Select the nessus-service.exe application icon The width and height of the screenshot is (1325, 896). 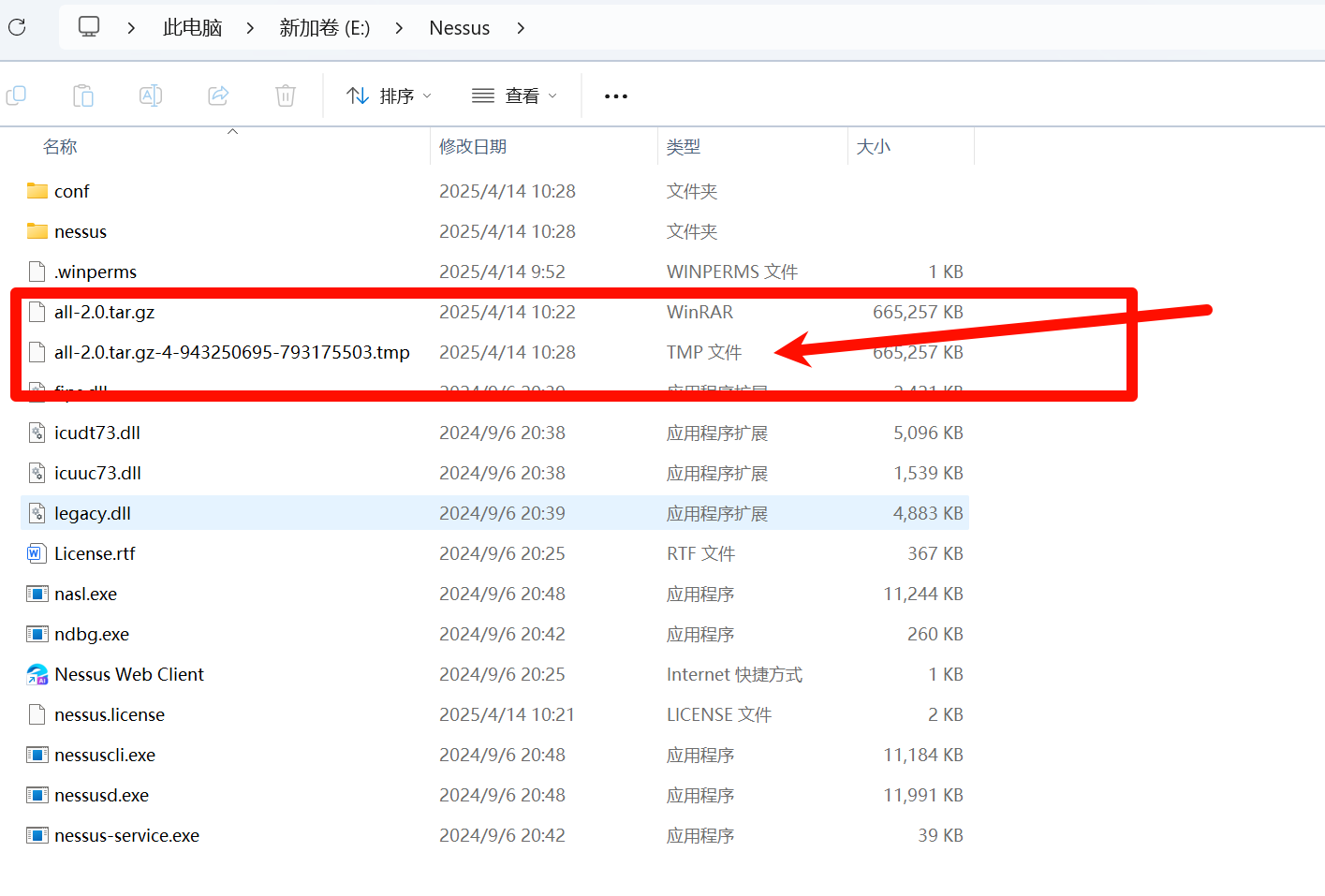click(37, 835)
